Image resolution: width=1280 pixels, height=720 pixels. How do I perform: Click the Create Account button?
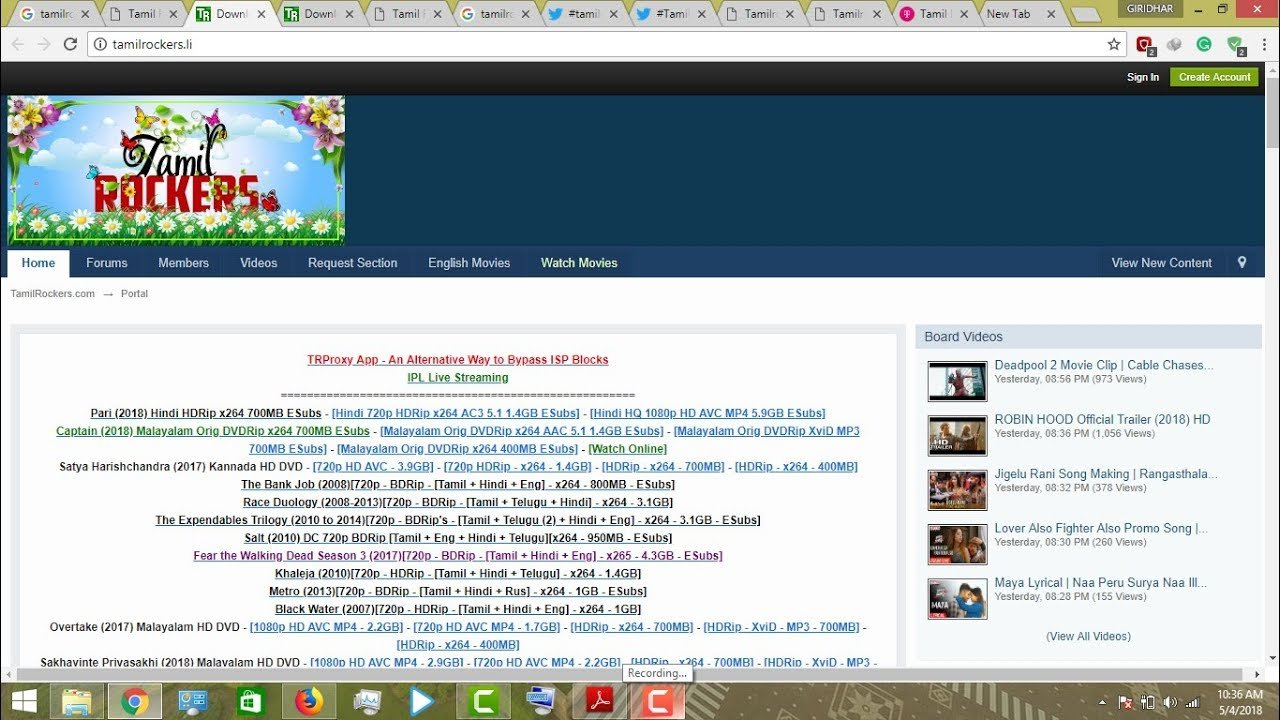tap(1214, 77)
